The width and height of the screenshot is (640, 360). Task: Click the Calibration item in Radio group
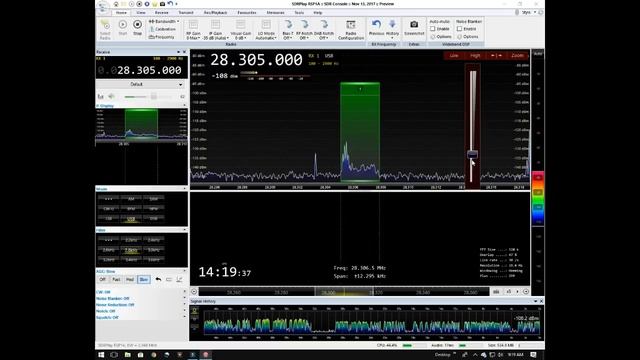coord(162,29)
